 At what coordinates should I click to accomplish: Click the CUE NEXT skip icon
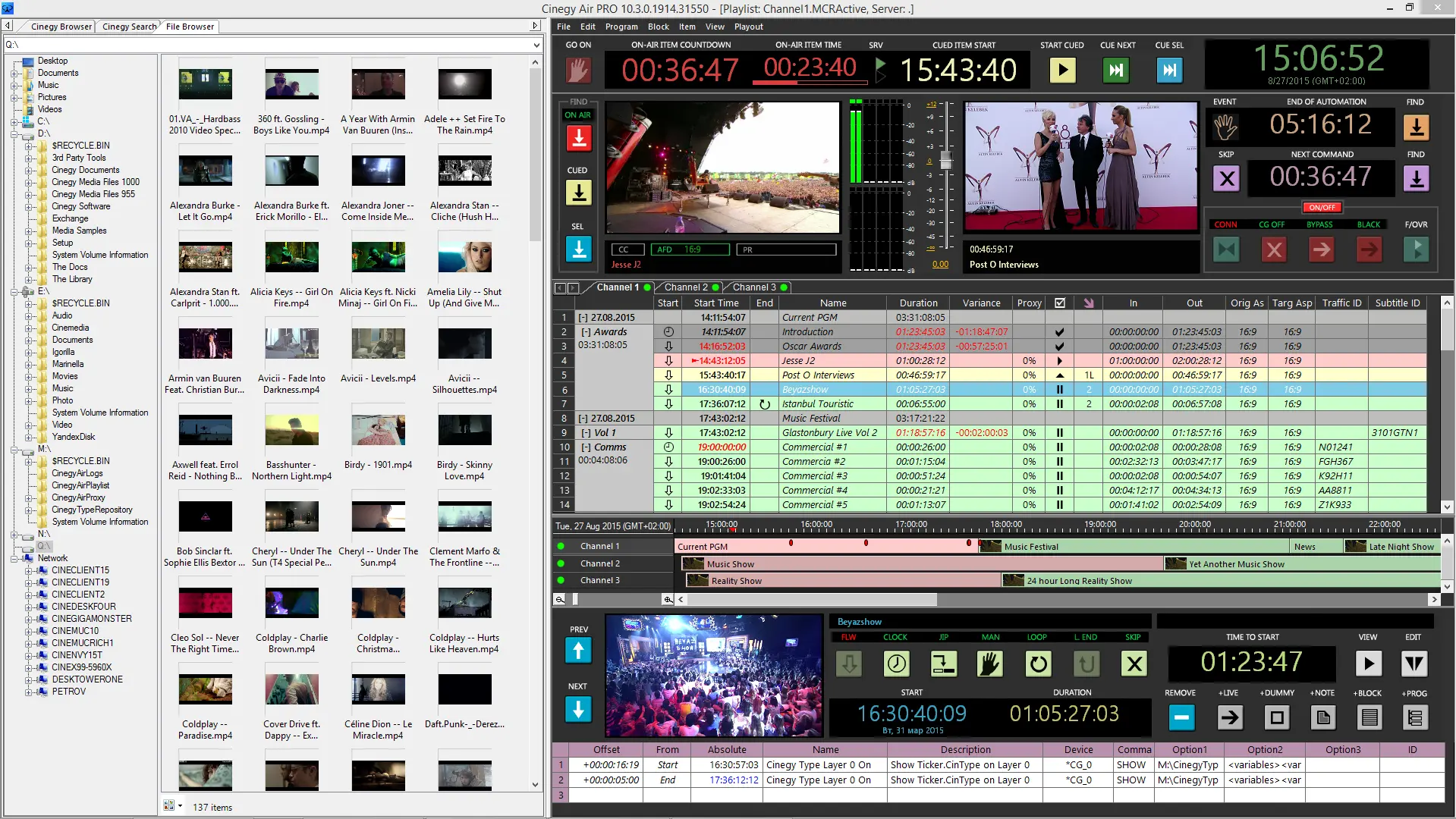tap(1116, 71)
